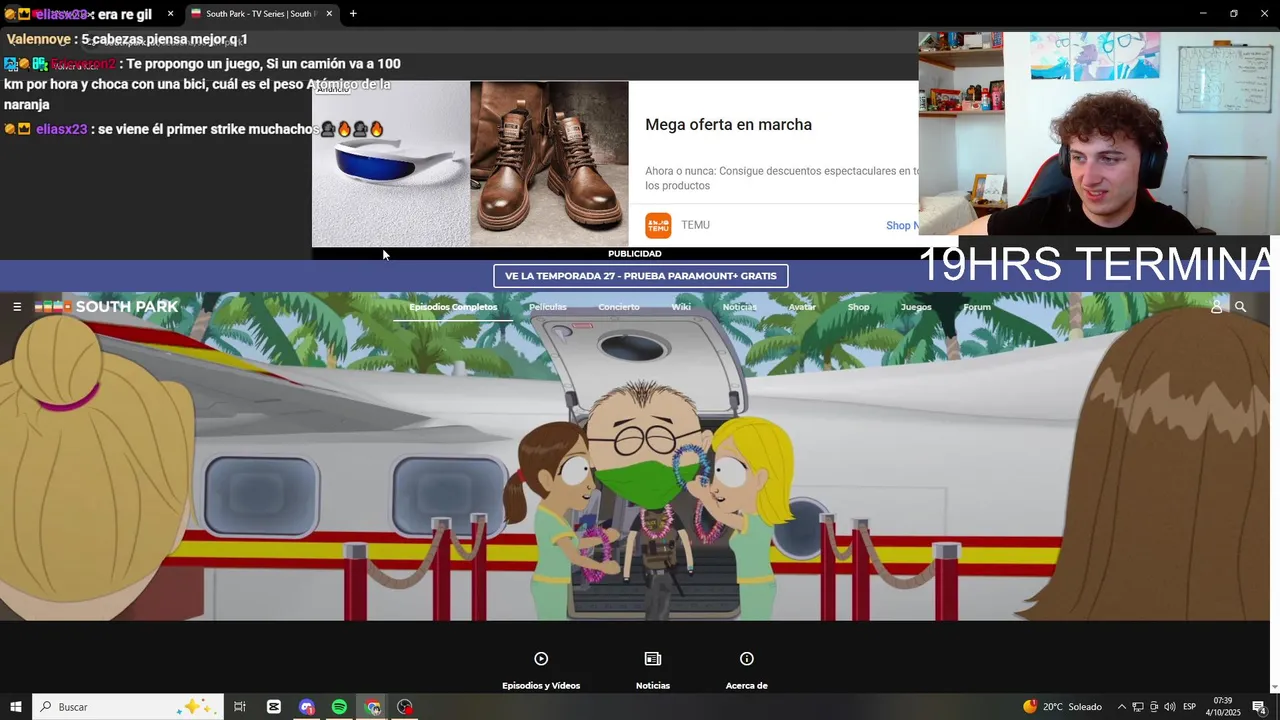Click the Windows Buscar search box
Screen dimensions: 1280x720
click(x=126, y=707)
